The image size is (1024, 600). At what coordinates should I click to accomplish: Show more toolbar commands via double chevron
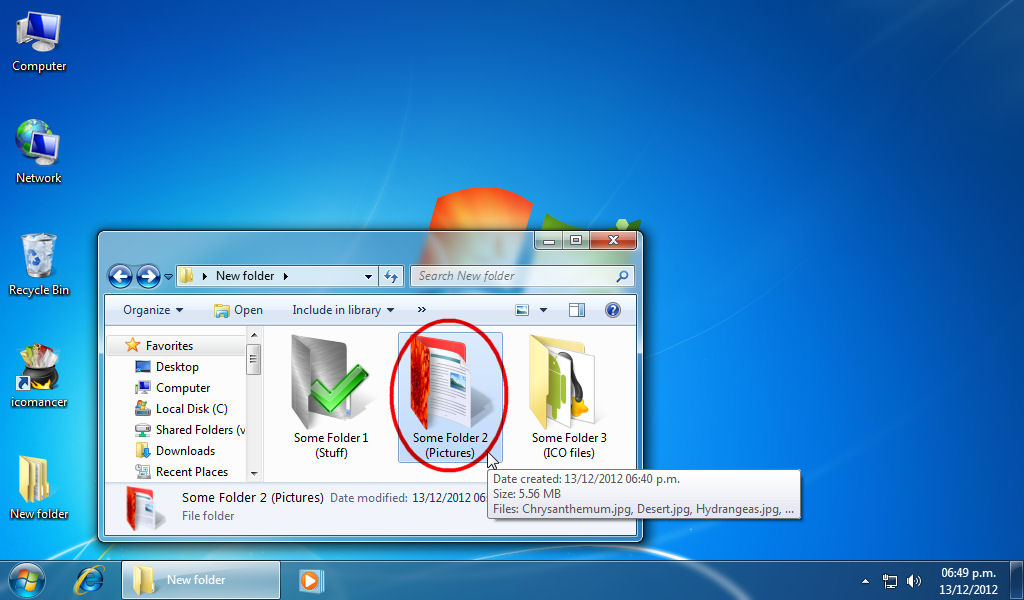pyautogui.click(x=422, y=310)
